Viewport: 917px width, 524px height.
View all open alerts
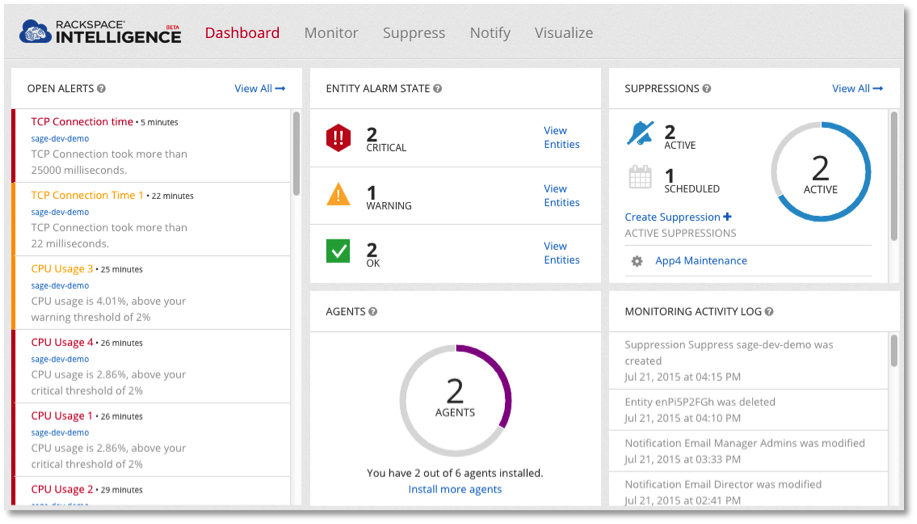pyautogui.click(x=260, y=88)
